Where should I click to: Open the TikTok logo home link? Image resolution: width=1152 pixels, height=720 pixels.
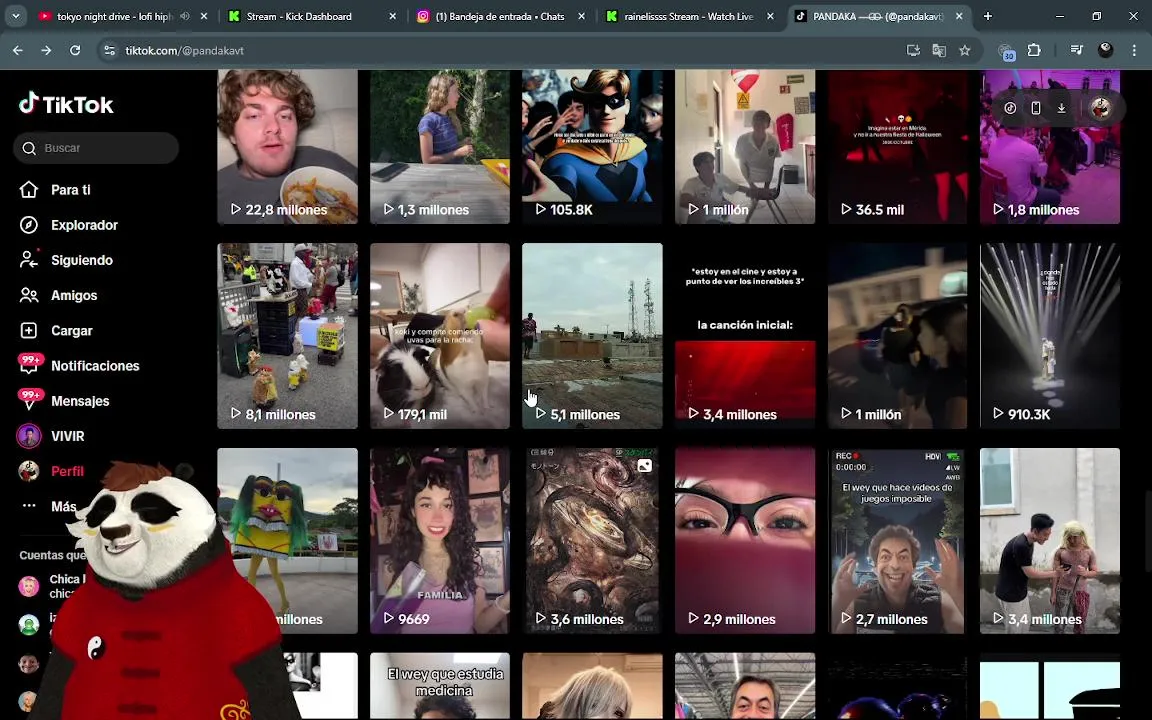pos(66,104)
